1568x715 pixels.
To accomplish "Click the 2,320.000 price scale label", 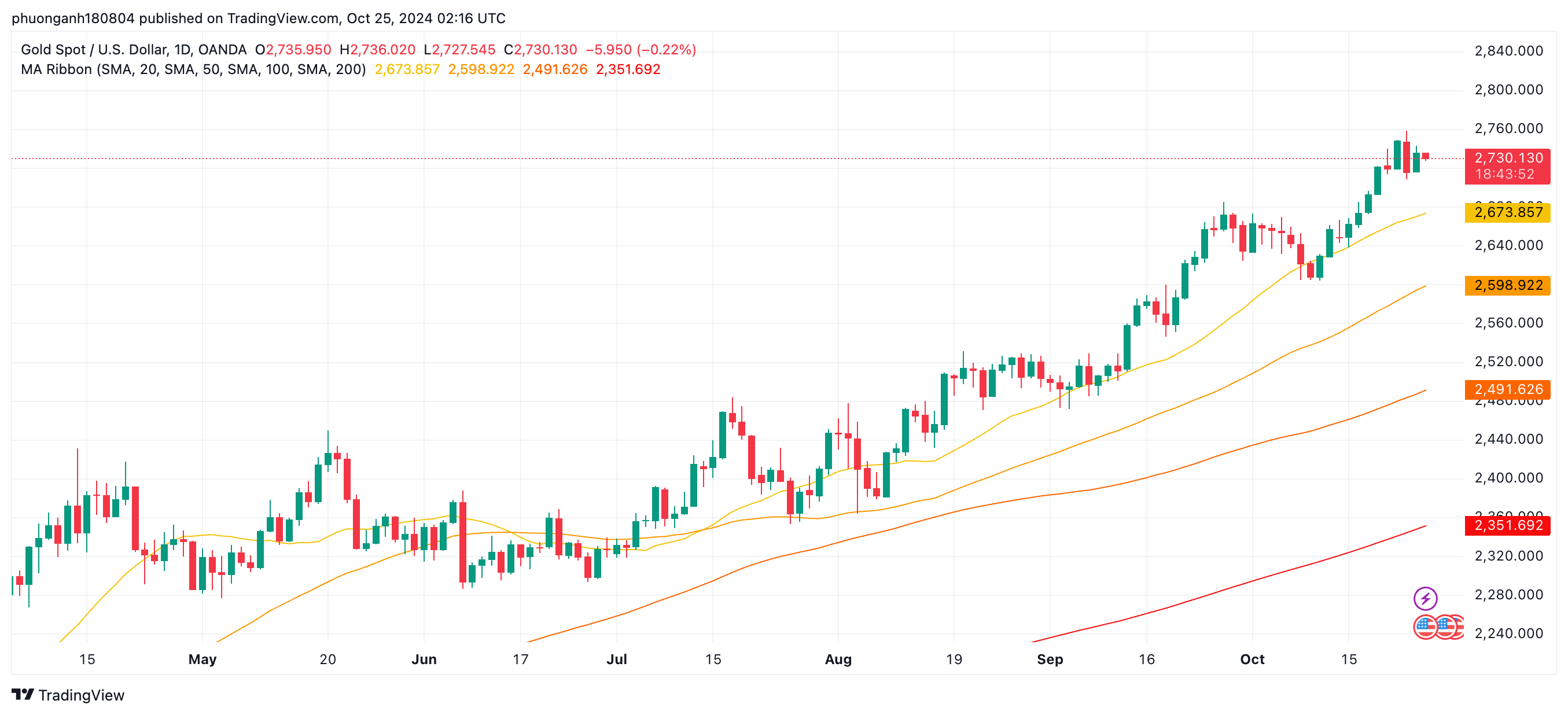I will point(1508,556).
